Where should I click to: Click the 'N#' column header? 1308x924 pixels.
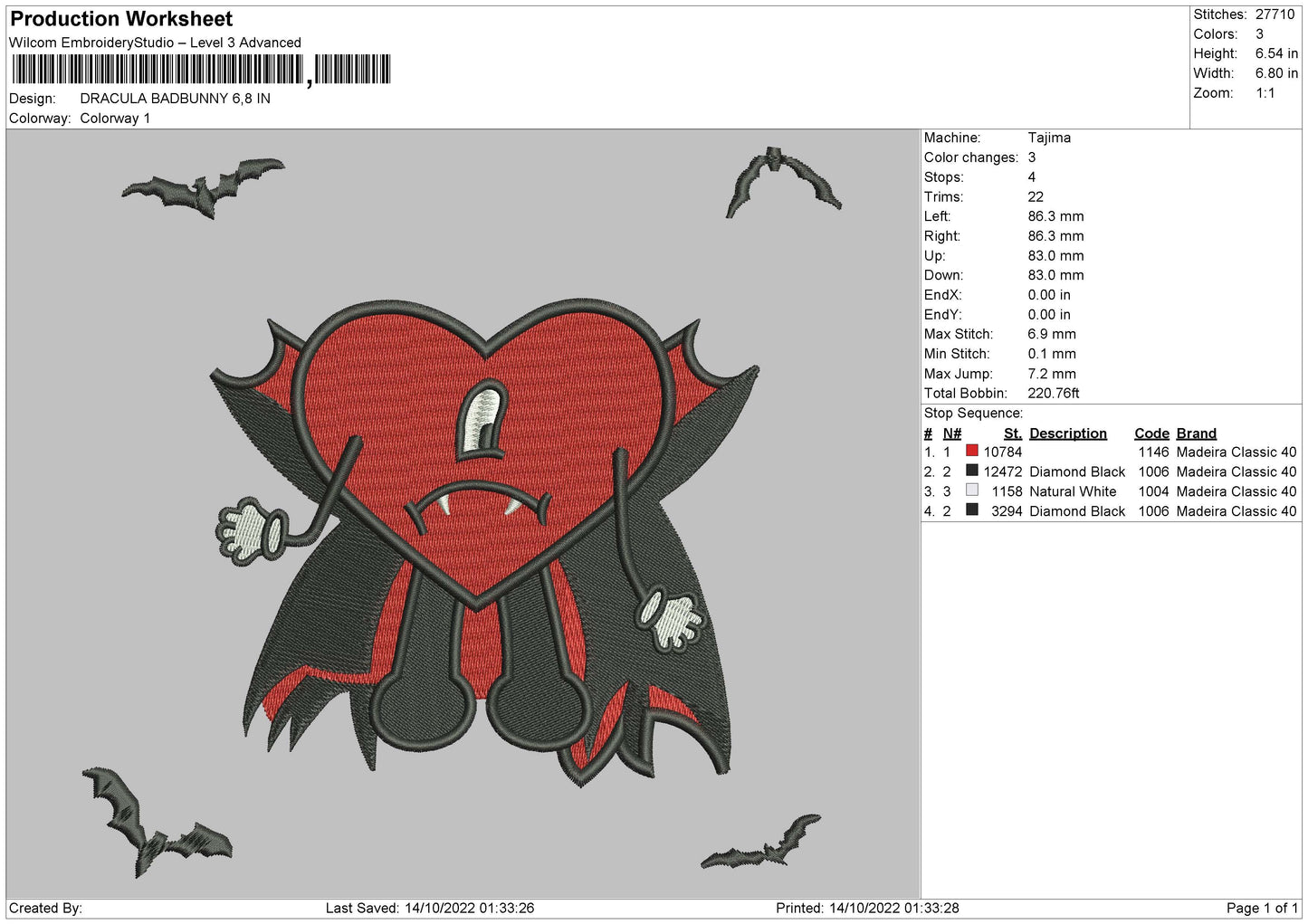(x=952, y=433)
